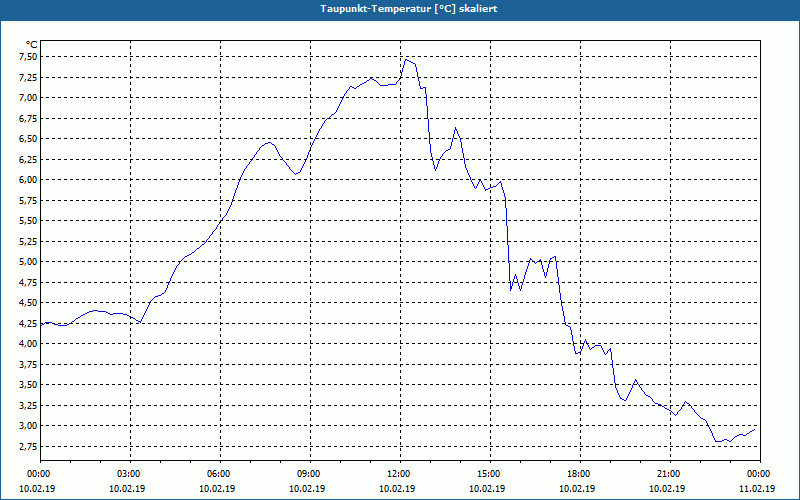Click the 11.02.19 date label
The image size is (800, 500).
757,489
